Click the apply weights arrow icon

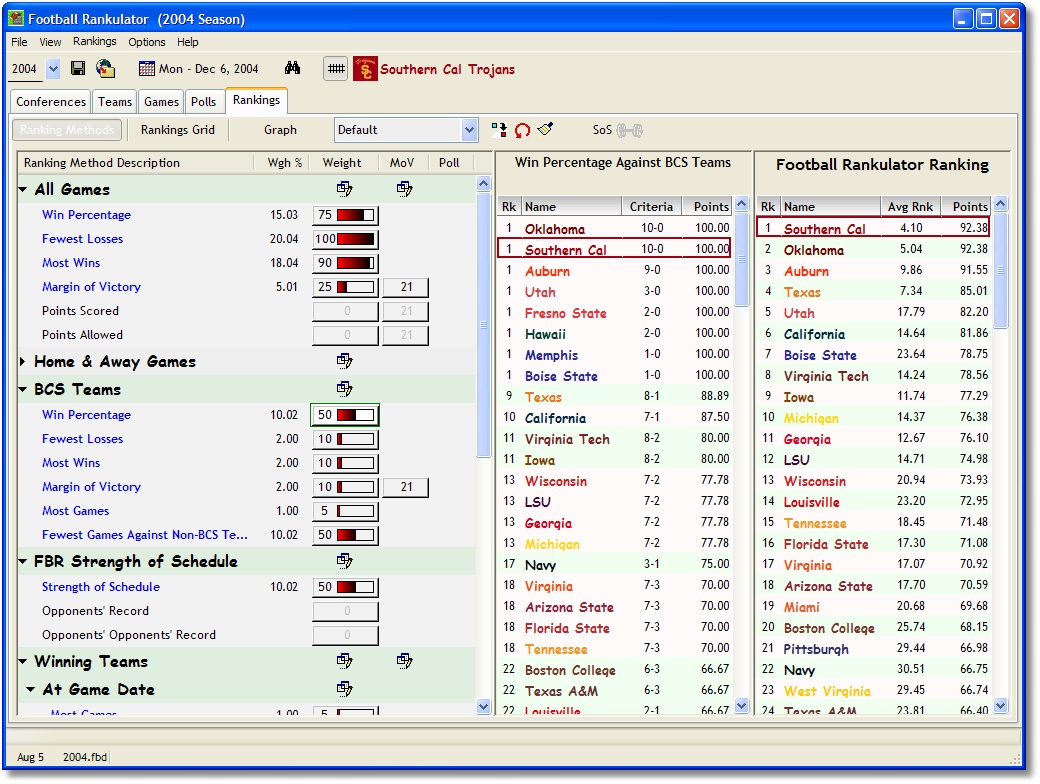coord(499,130)
